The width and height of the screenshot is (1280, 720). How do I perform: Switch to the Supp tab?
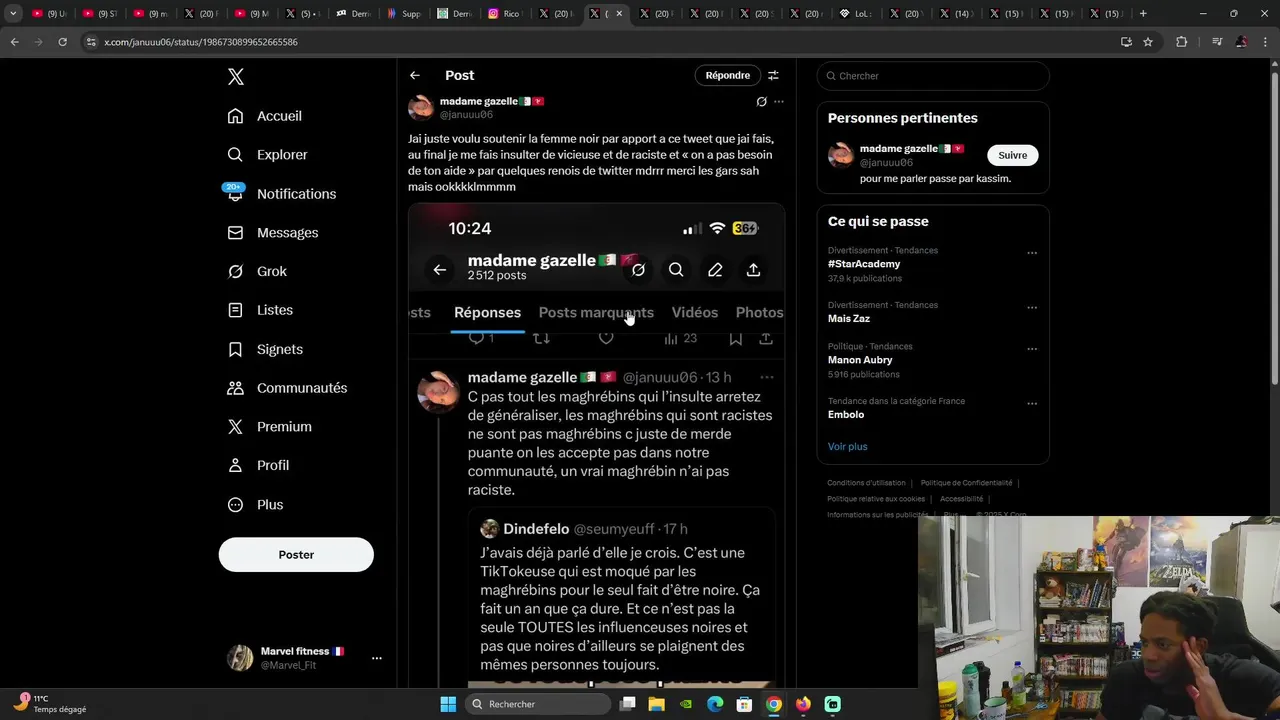[405, 14]
